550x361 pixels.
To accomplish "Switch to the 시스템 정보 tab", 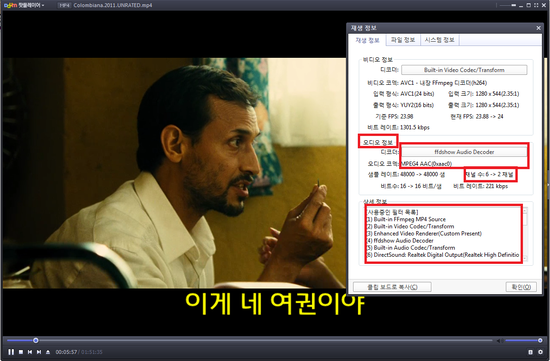I will pyautogui.click(x=439, y=40).
